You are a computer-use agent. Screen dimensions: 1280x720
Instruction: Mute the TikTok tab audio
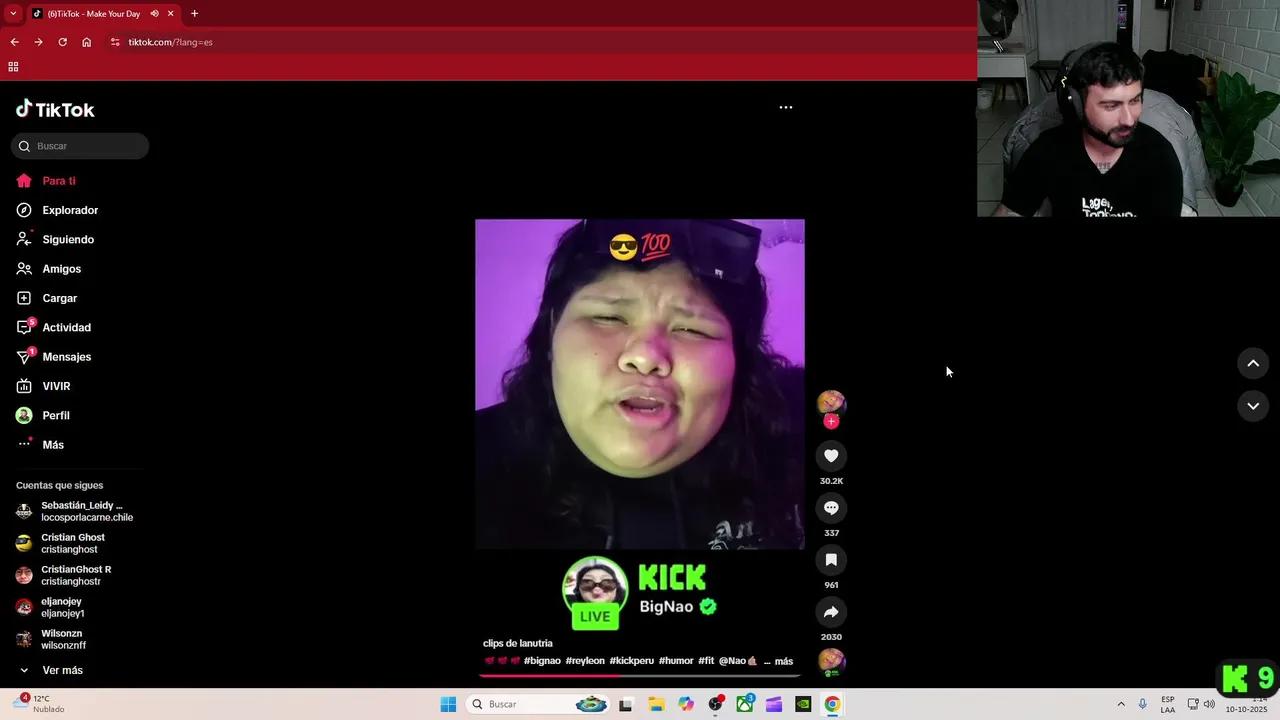[x=154, y=14]
